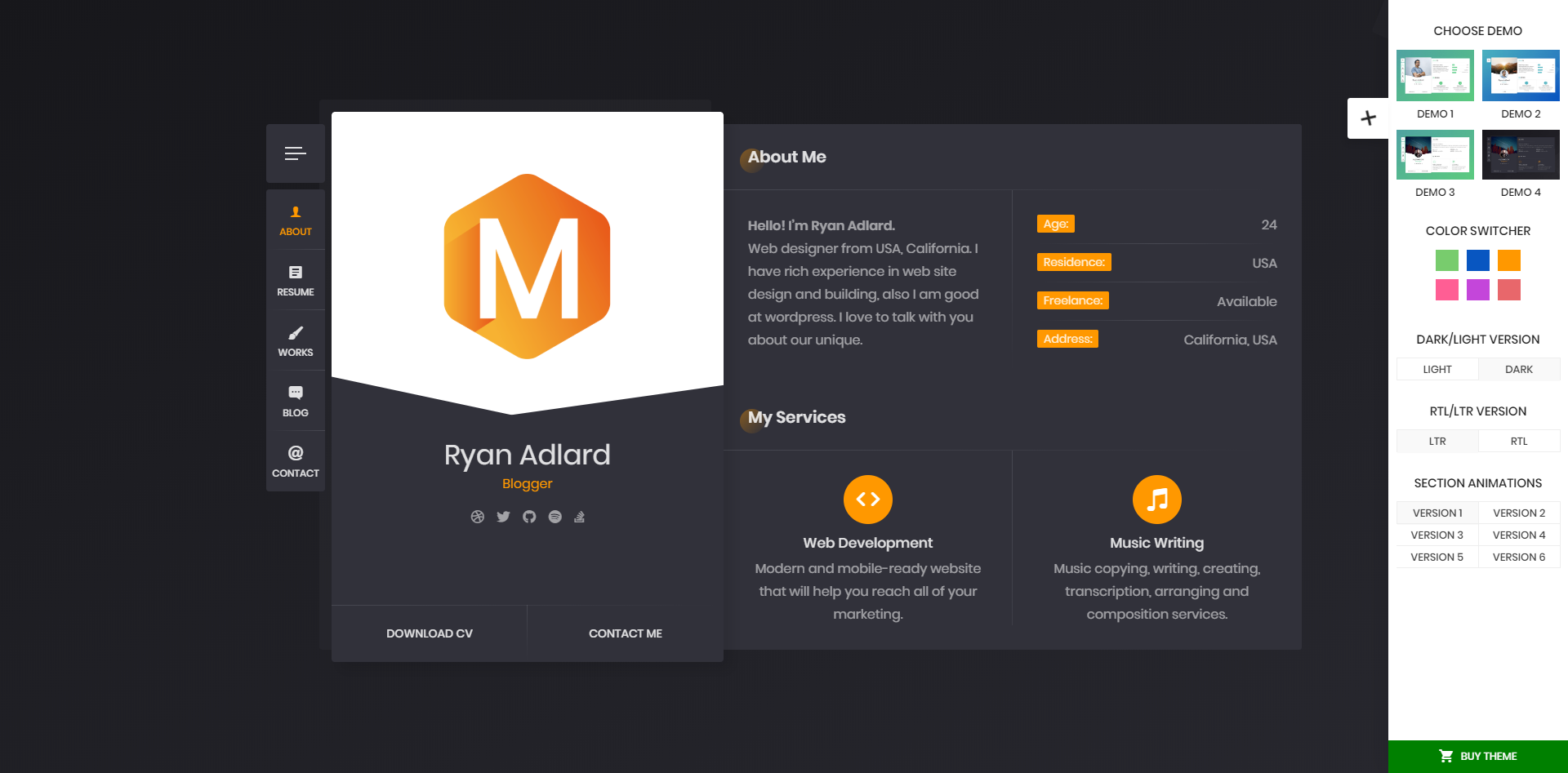Open the GitHub profile icon
Image resolution: width=1568 pixels, height=773 pixels.
pos(529,517)
